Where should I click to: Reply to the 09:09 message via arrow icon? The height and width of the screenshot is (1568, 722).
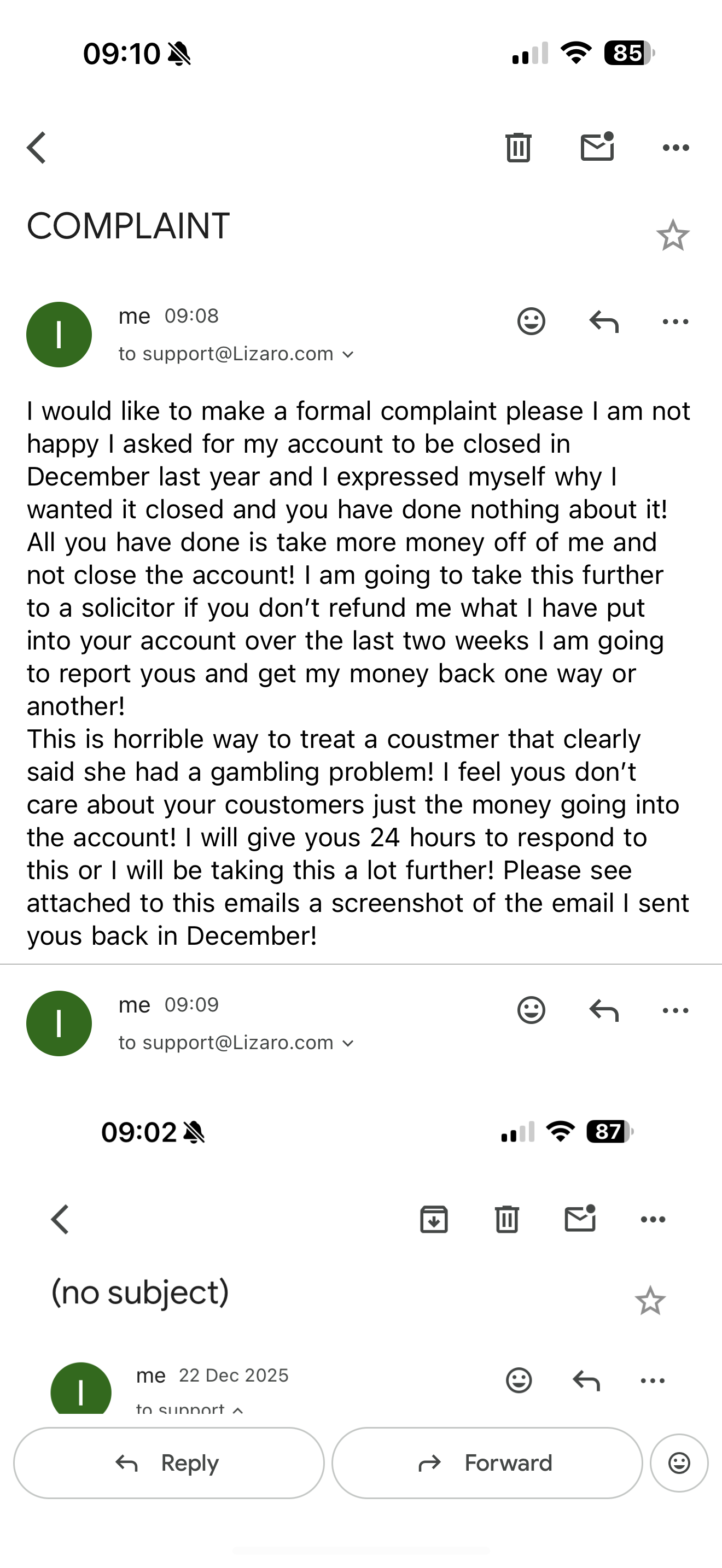(x=604, y=1010)
